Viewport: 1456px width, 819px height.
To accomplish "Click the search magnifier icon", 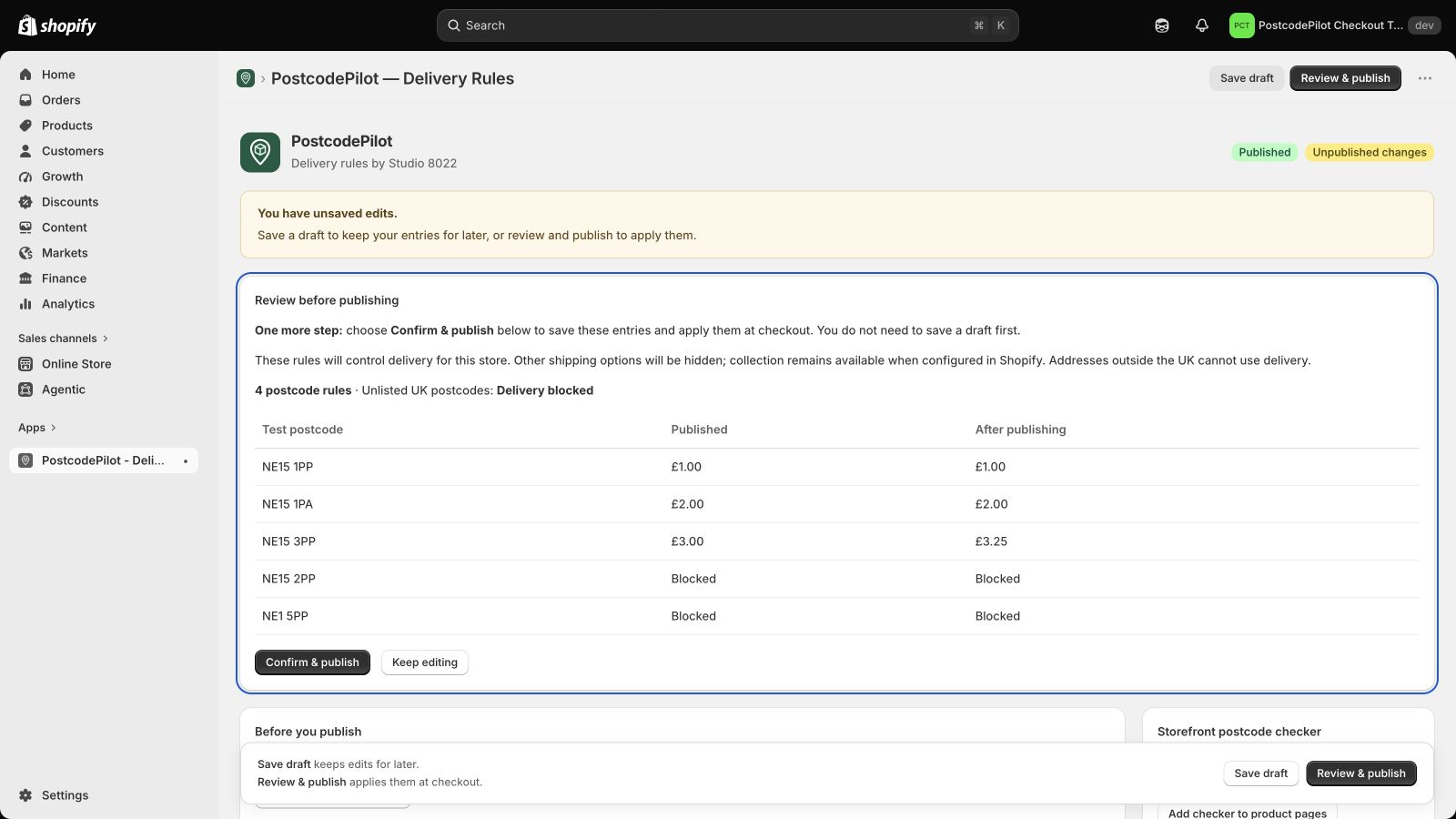I will pos(453,25).
